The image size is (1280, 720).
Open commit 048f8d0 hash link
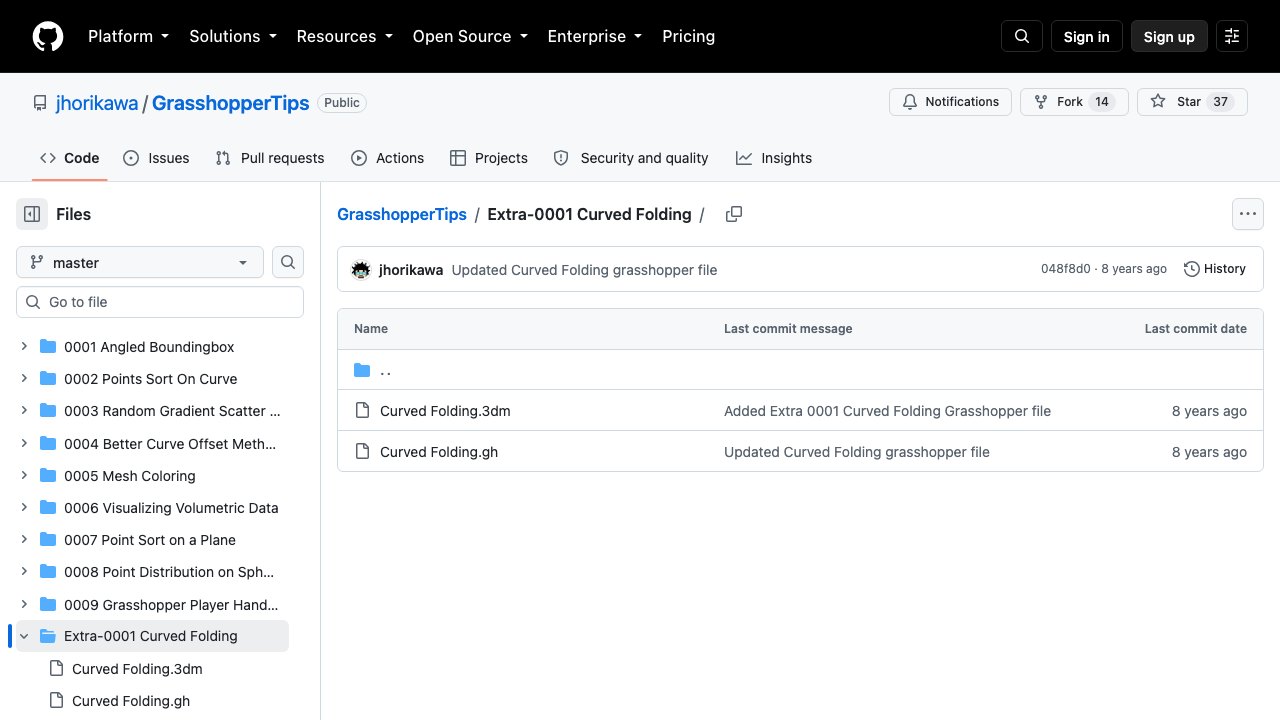(x=1066, y=269)
